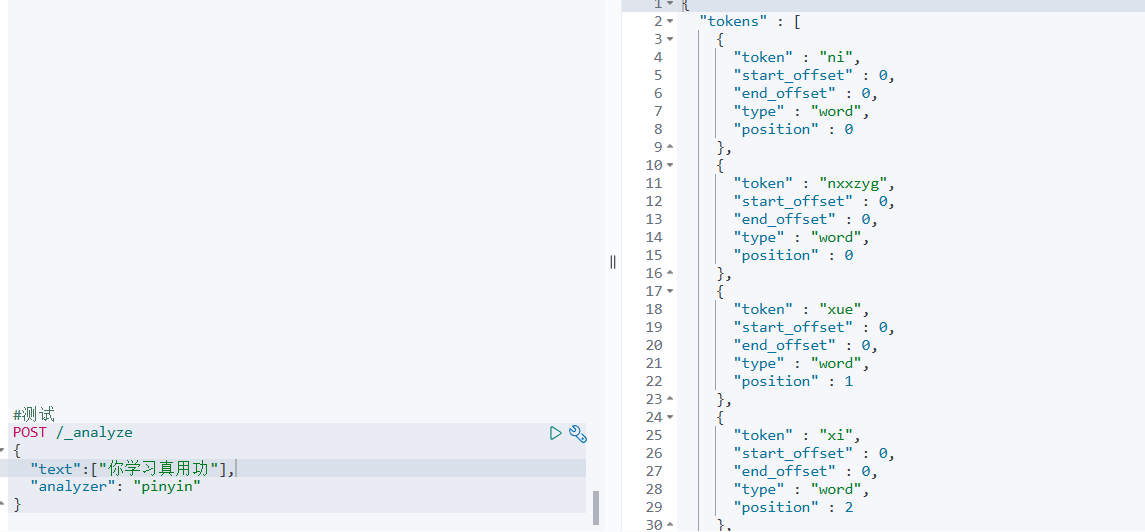
Task: Collapse the xue token object at line 17
Action: 670,291
